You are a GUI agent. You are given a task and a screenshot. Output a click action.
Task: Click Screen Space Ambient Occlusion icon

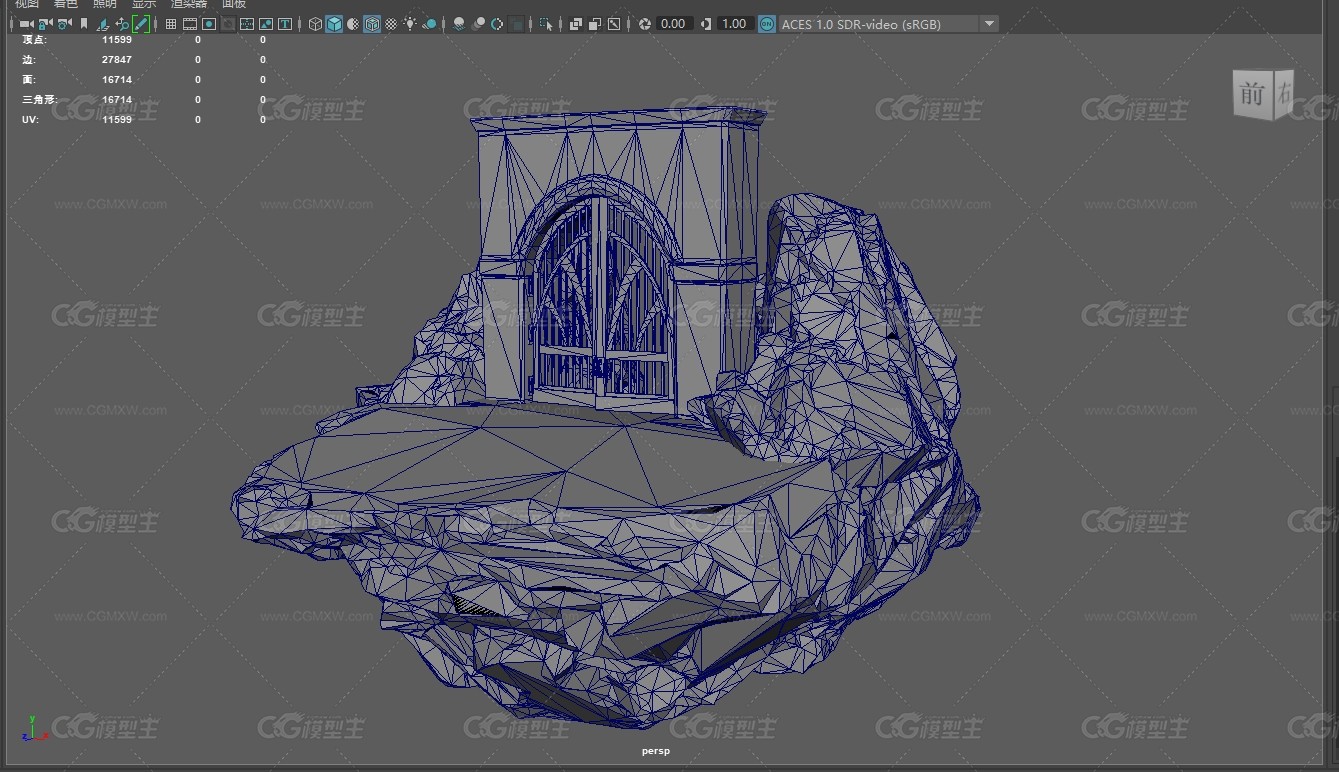click(x=458, y=24)
